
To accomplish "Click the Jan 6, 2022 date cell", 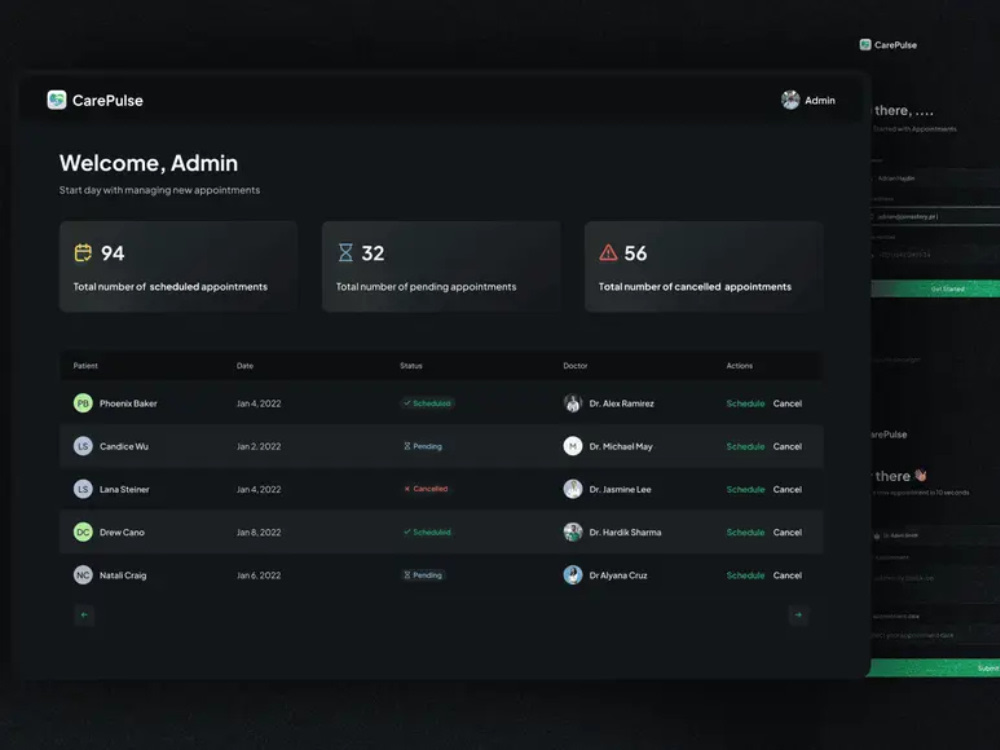I will pos(258,575).
